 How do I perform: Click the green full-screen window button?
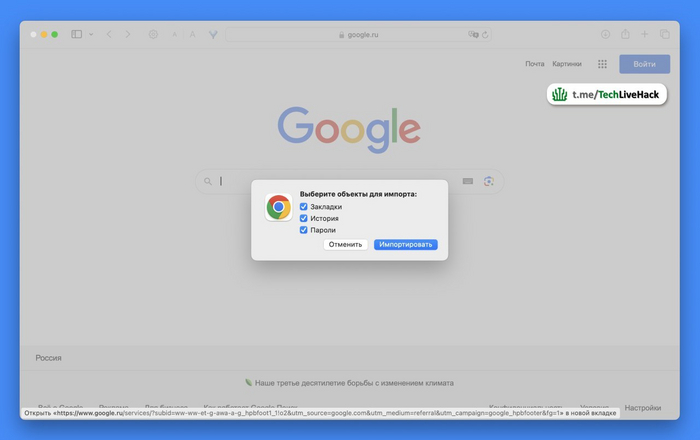click(54, 34)
